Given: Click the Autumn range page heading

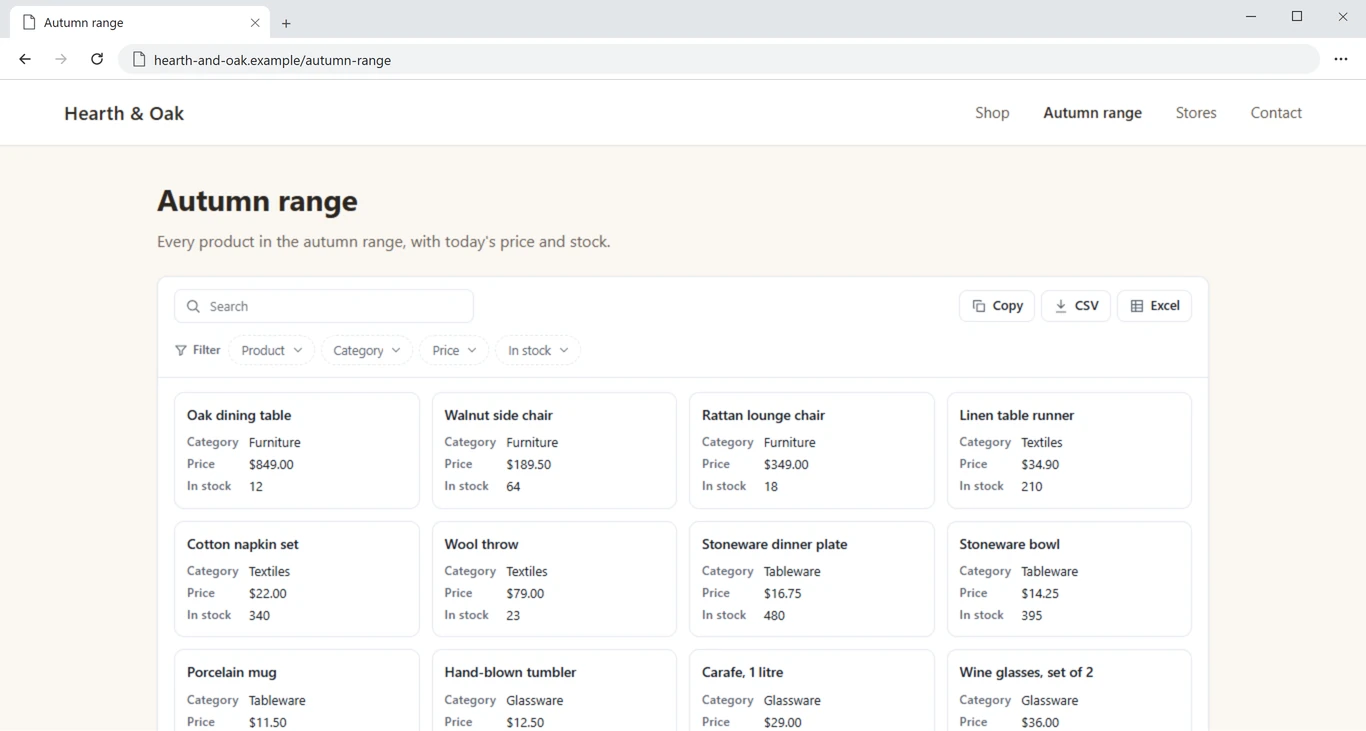Looking at the screenshot, I should [x=257, y=201].
